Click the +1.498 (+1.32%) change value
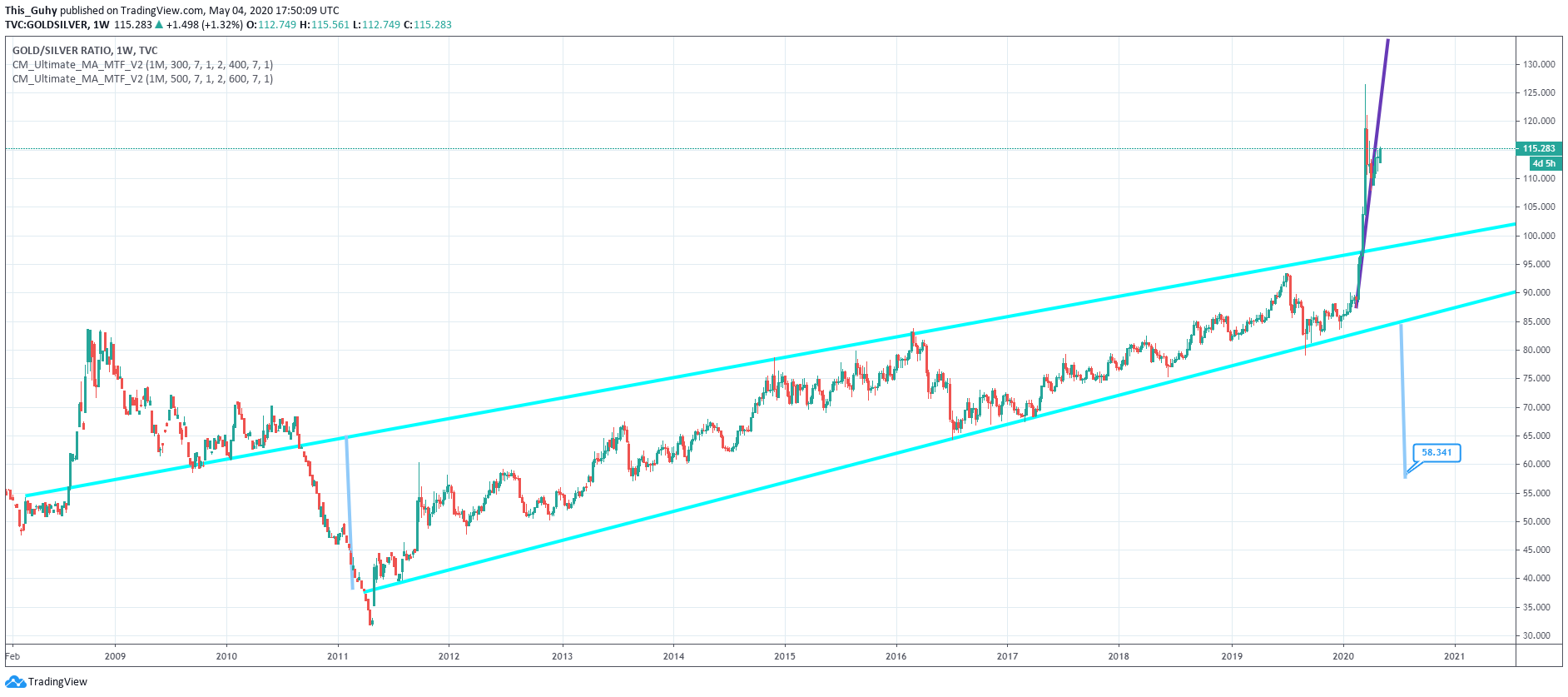Image resolution: width=1568 pixels, height=697 pixels. [x=204, y=25]
